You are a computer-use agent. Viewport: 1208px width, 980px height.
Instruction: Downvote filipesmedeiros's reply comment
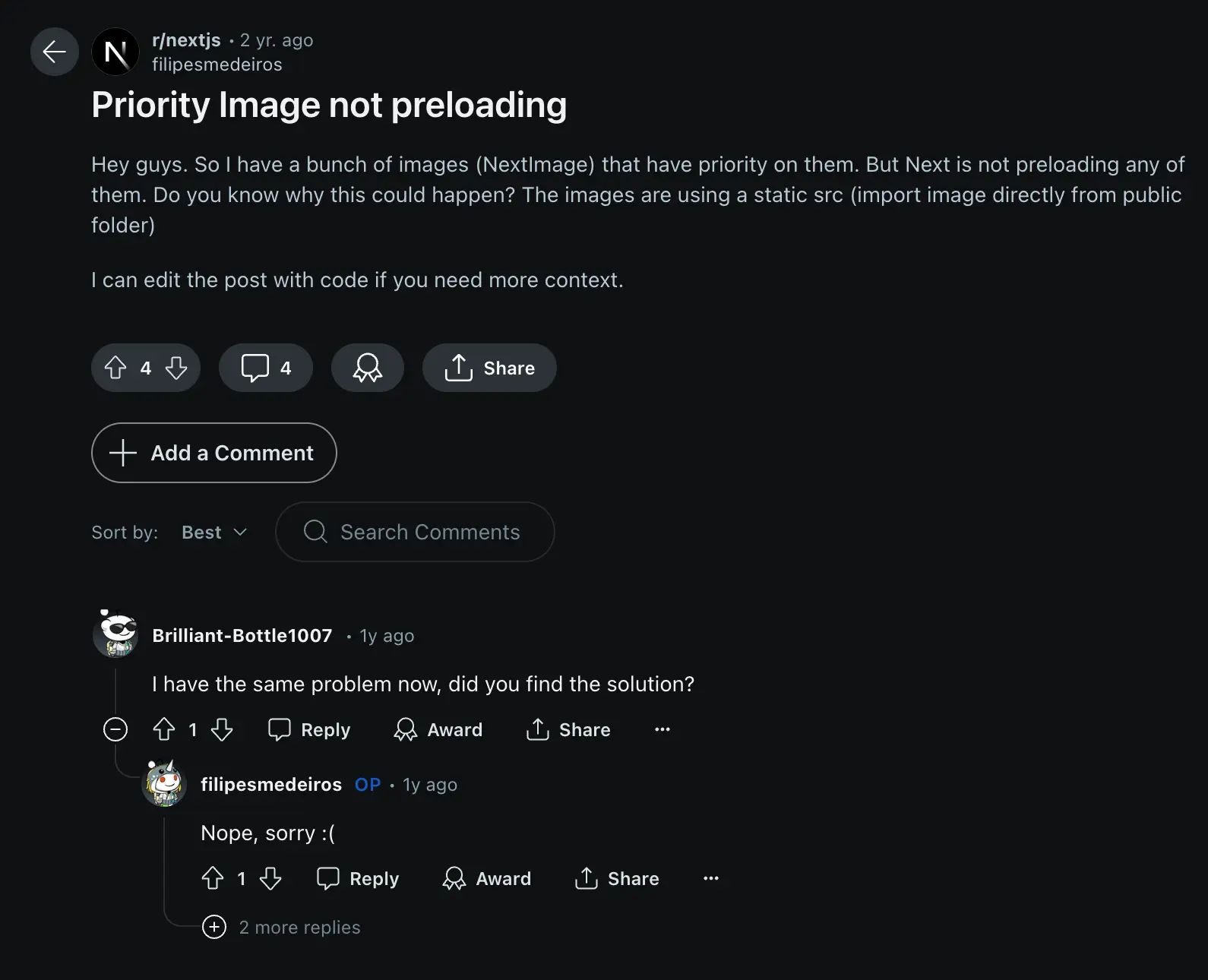coord(270,878)
